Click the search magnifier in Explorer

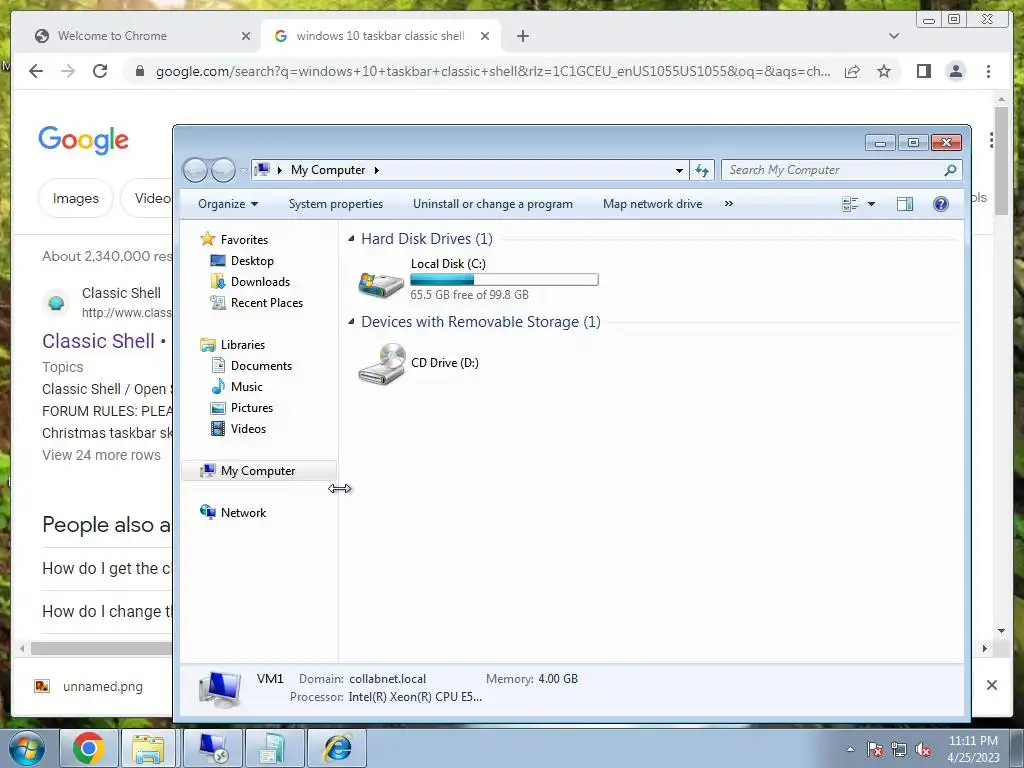(x=950, y=170)
